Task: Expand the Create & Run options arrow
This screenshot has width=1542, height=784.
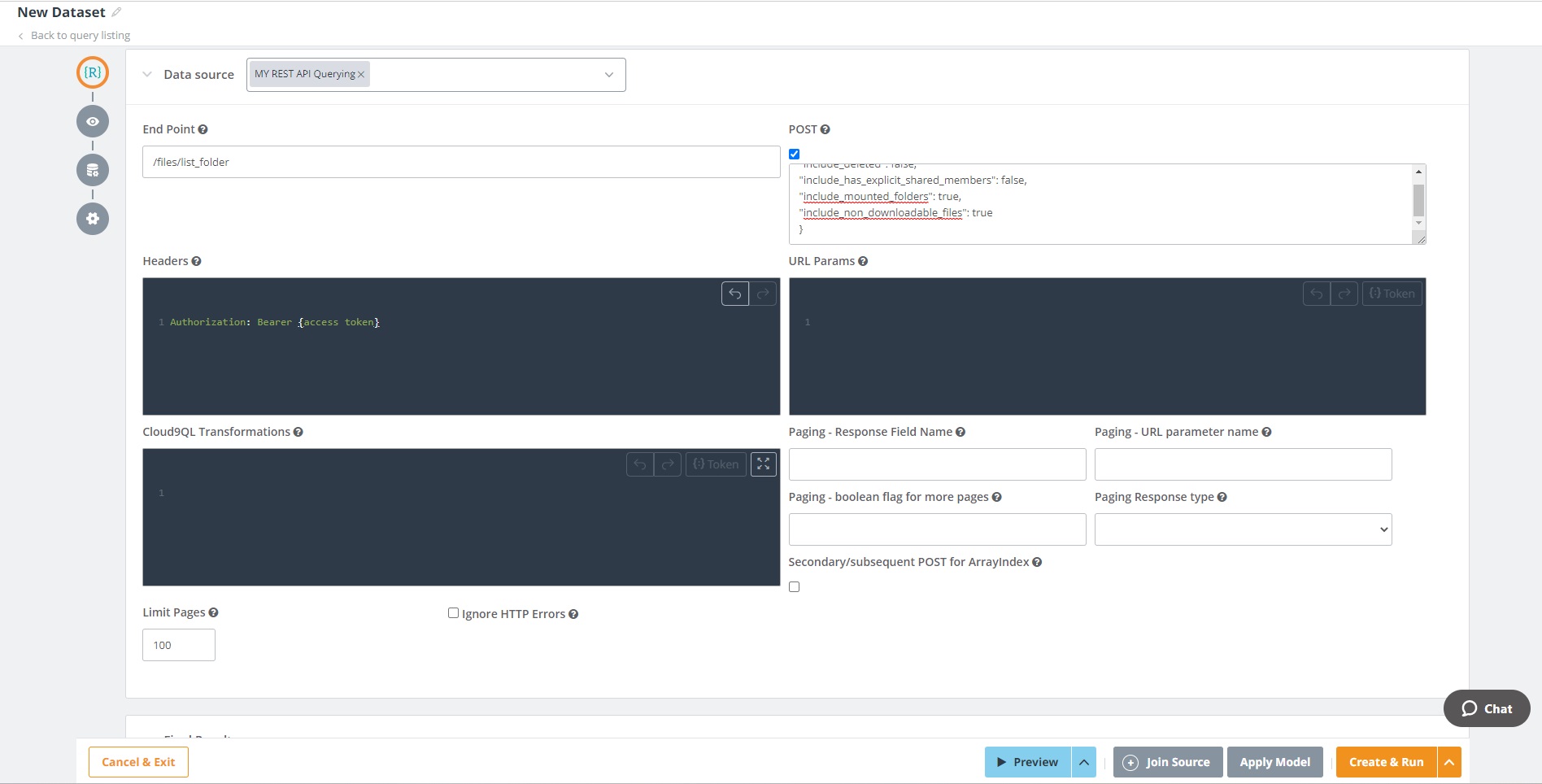Action: [x=1448, y=762]
